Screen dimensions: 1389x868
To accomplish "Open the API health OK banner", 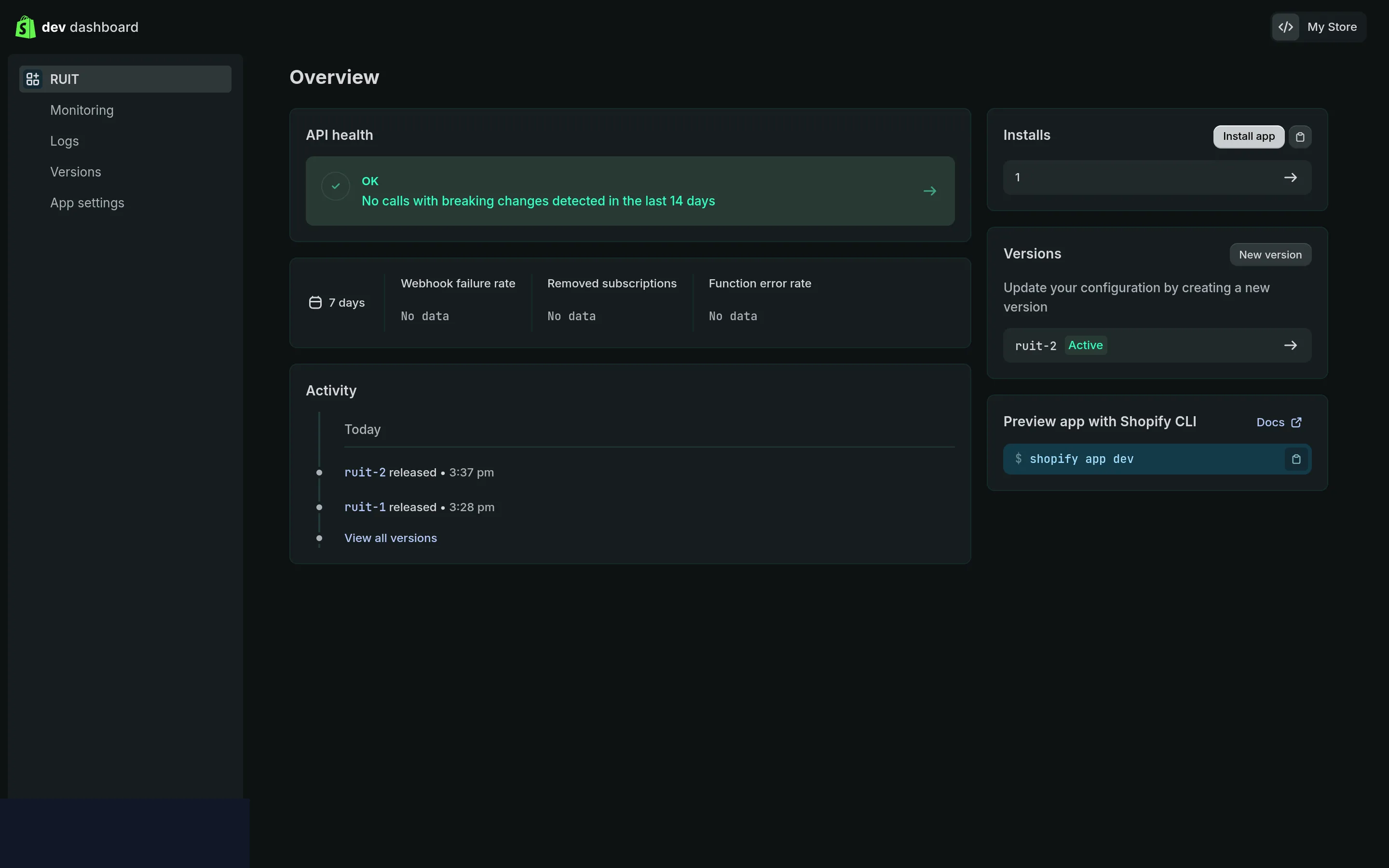I will click(x=630, y=191).
